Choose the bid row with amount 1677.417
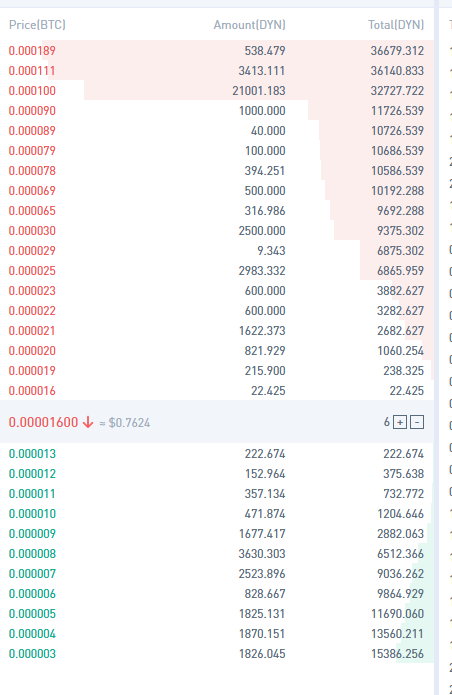The width and height of the screenshot is (452, 695). tap(217, 534)
